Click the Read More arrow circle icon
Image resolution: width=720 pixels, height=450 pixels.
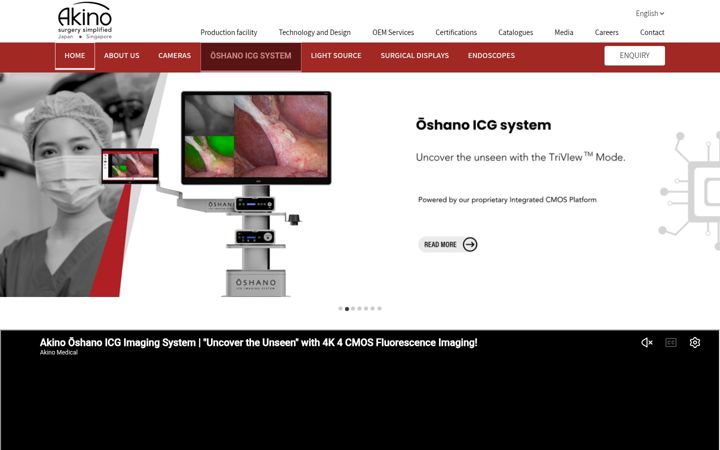click(470, 244)
